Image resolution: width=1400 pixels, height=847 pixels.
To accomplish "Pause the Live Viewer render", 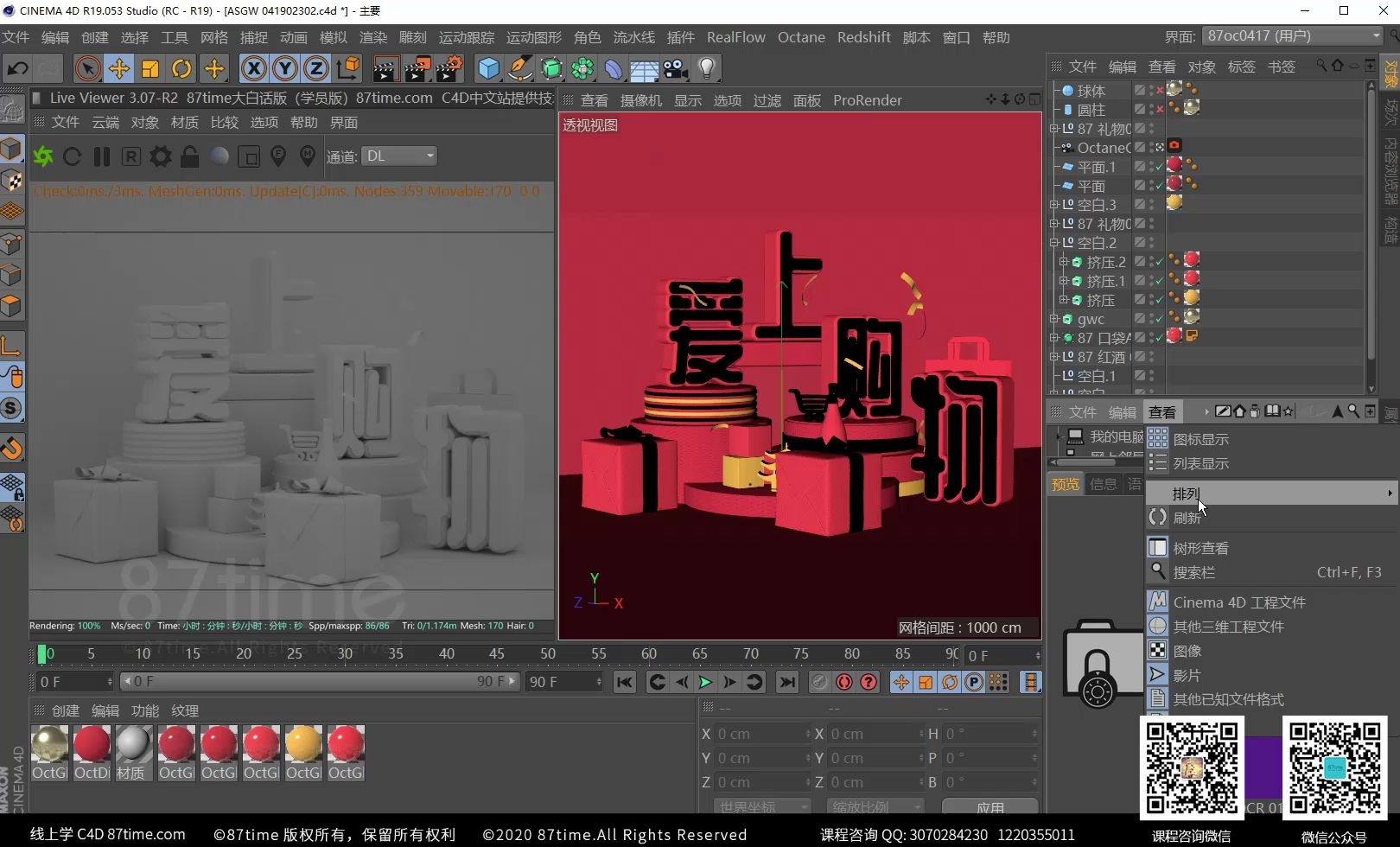I will pyautogui.click(x=102, y=156).
